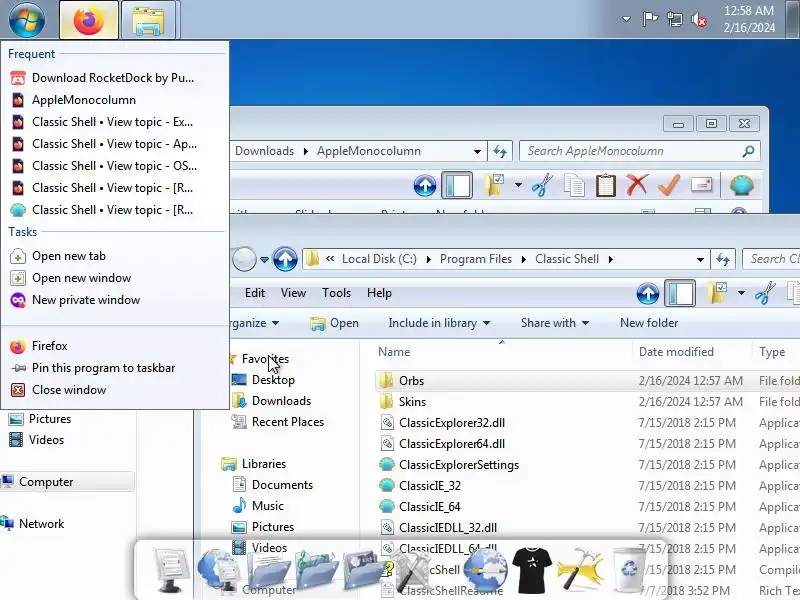
Task: Open folder options dropdown arrow in toolbar
Action: tap(741, 293)
